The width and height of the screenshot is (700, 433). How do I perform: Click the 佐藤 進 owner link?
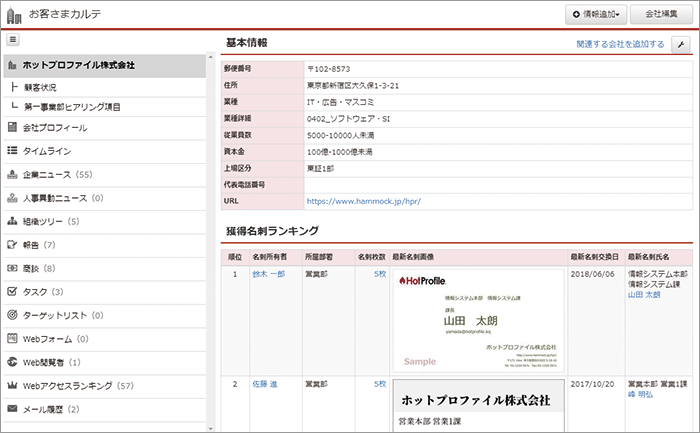tap(265, 384)
